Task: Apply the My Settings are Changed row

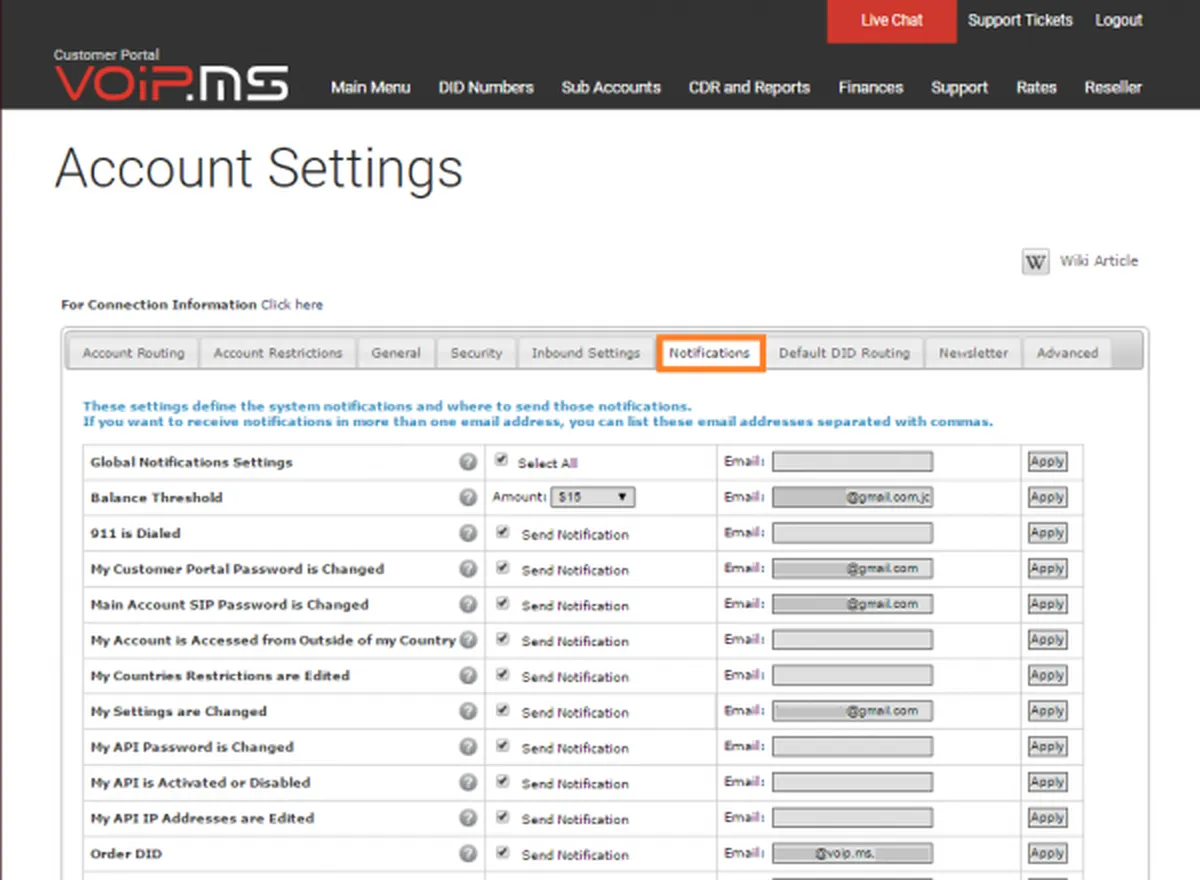Action: tap(1047, 711)
